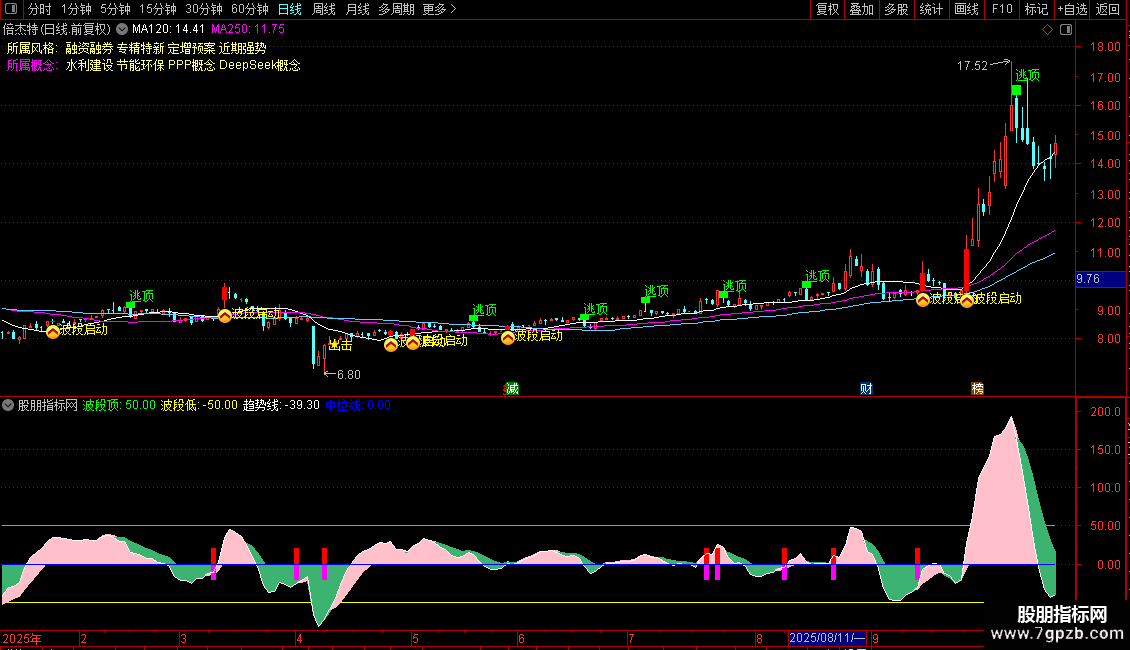
Task: Click the 2025/08/11 date cursor label
Action: pos(827,638)
